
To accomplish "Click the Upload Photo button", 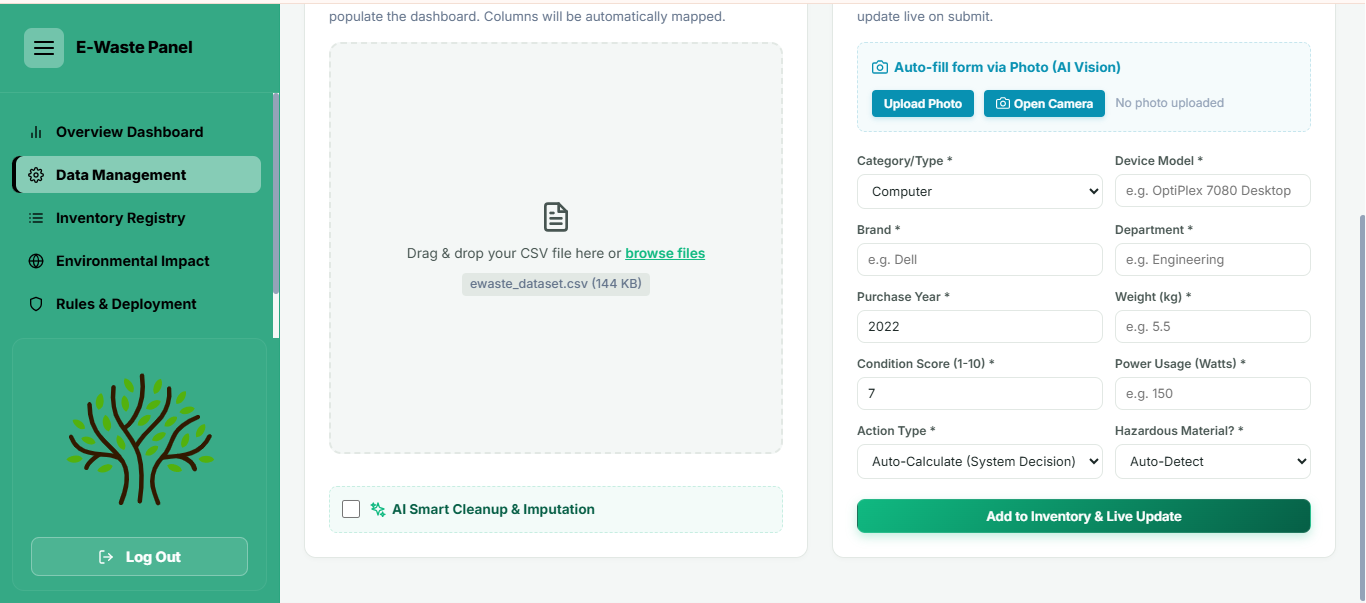I will pos(923,104).
